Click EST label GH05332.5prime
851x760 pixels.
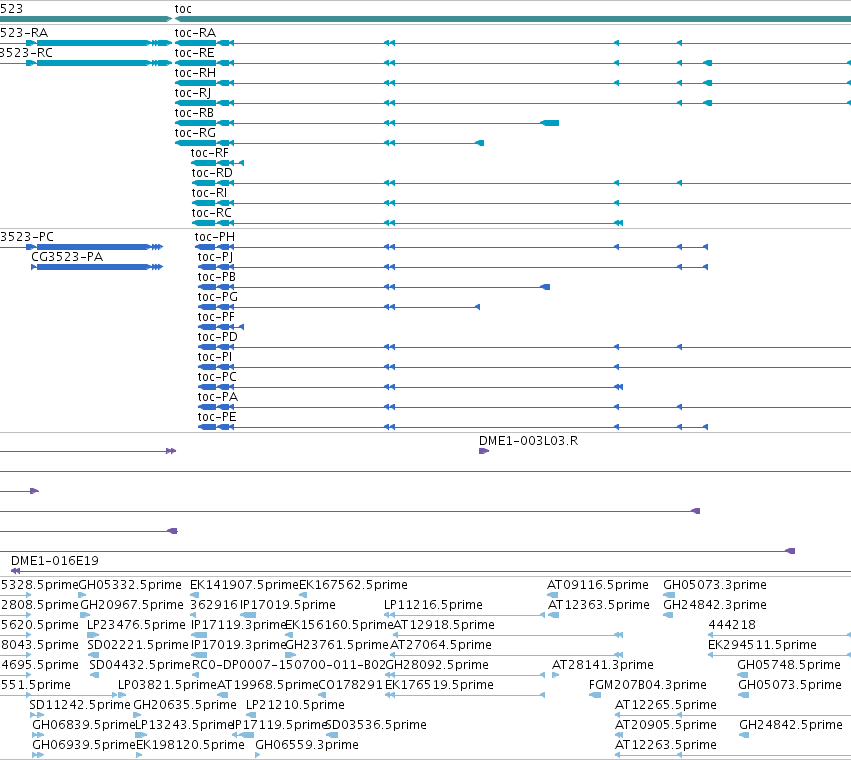tap(130, 585)
